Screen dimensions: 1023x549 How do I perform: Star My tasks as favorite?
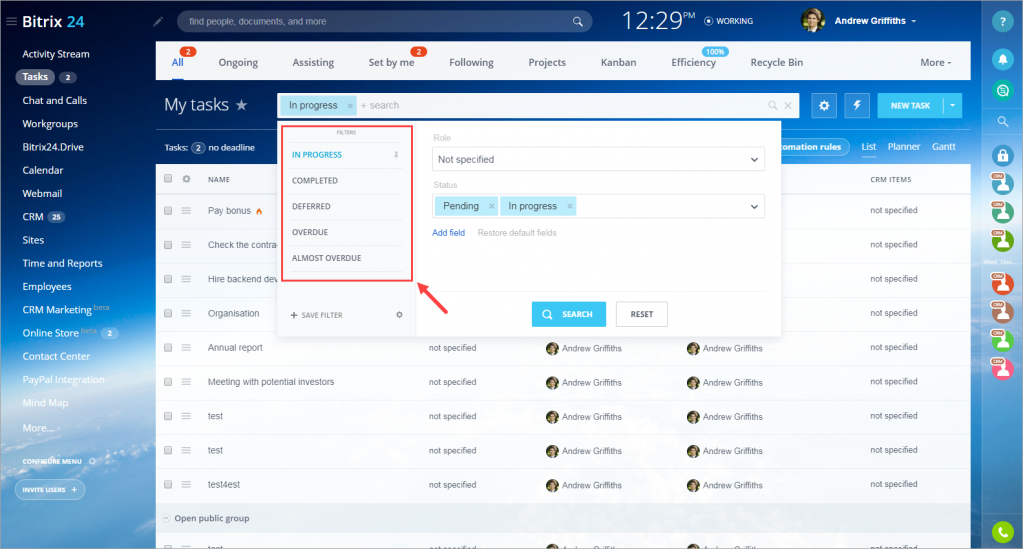(x=241, y=104)
